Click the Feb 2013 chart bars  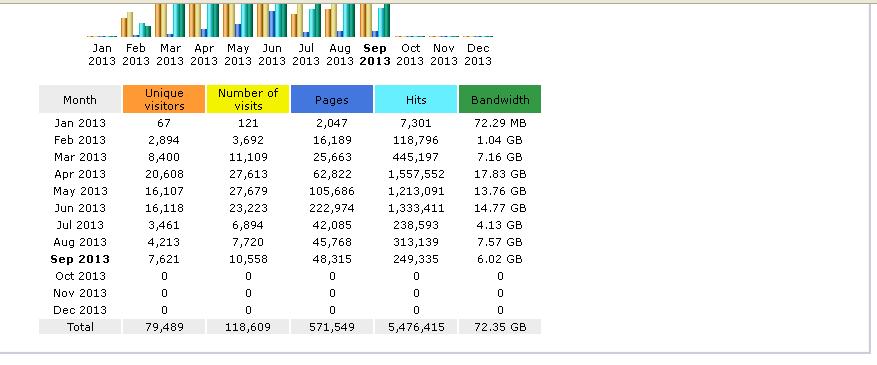coord(136,24)
